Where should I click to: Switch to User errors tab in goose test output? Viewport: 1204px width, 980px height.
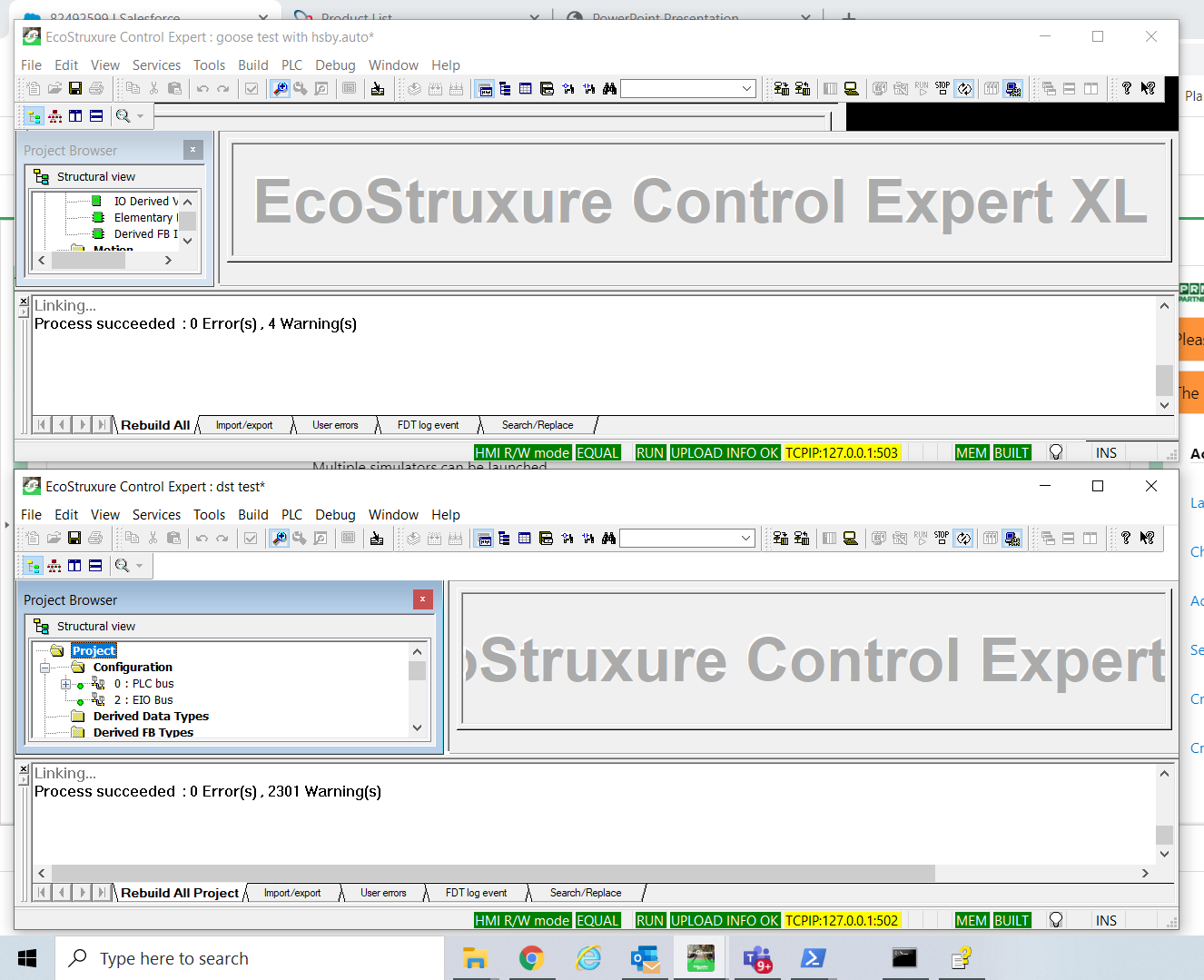point(335,425)
